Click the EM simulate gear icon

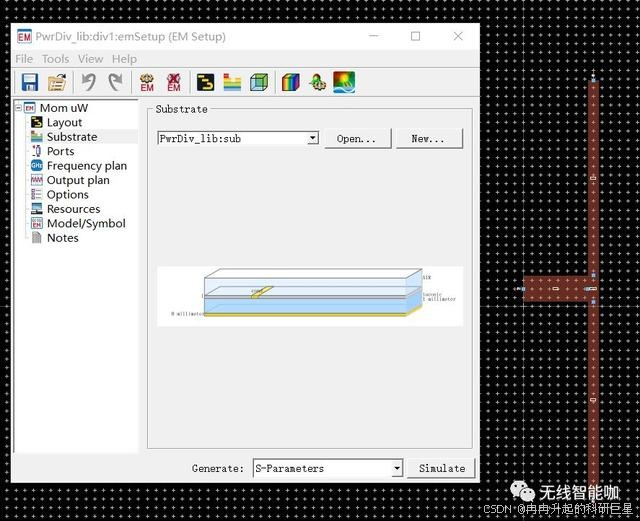[x=147, y=82]
